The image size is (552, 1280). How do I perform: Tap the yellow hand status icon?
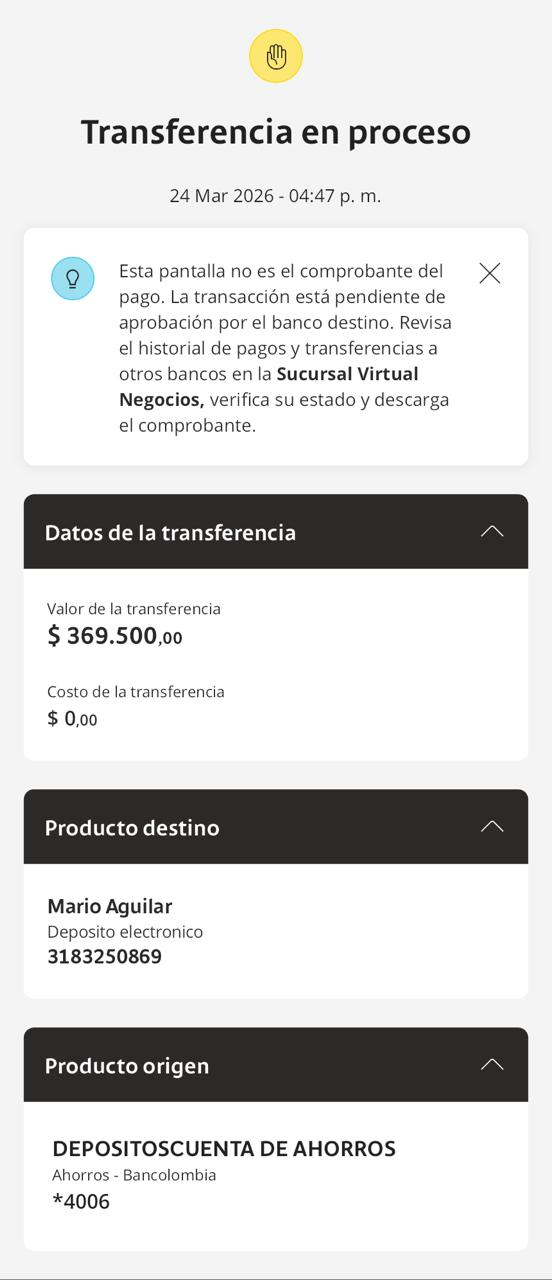(276, 56)
